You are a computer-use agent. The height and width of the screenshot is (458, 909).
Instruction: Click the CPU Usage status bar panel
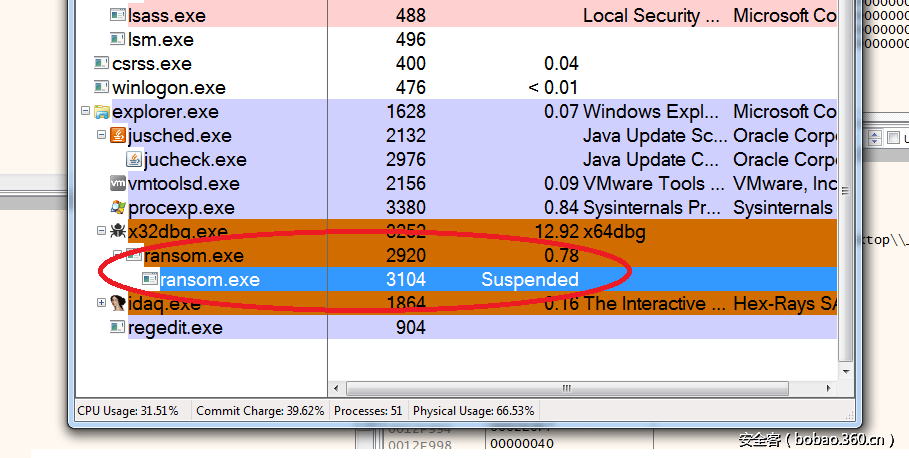pos(129,411)
